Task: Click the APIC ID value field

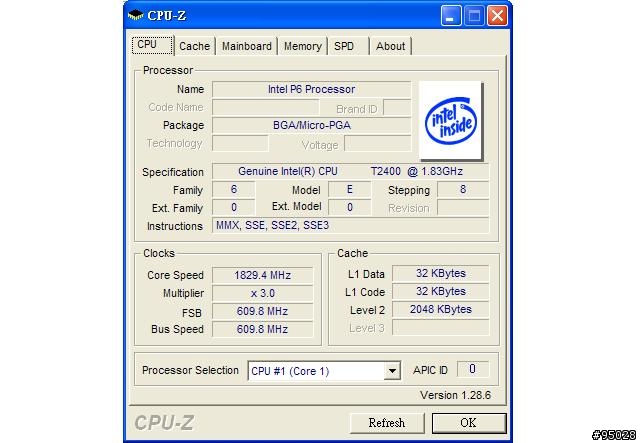Action: point(473,370)
